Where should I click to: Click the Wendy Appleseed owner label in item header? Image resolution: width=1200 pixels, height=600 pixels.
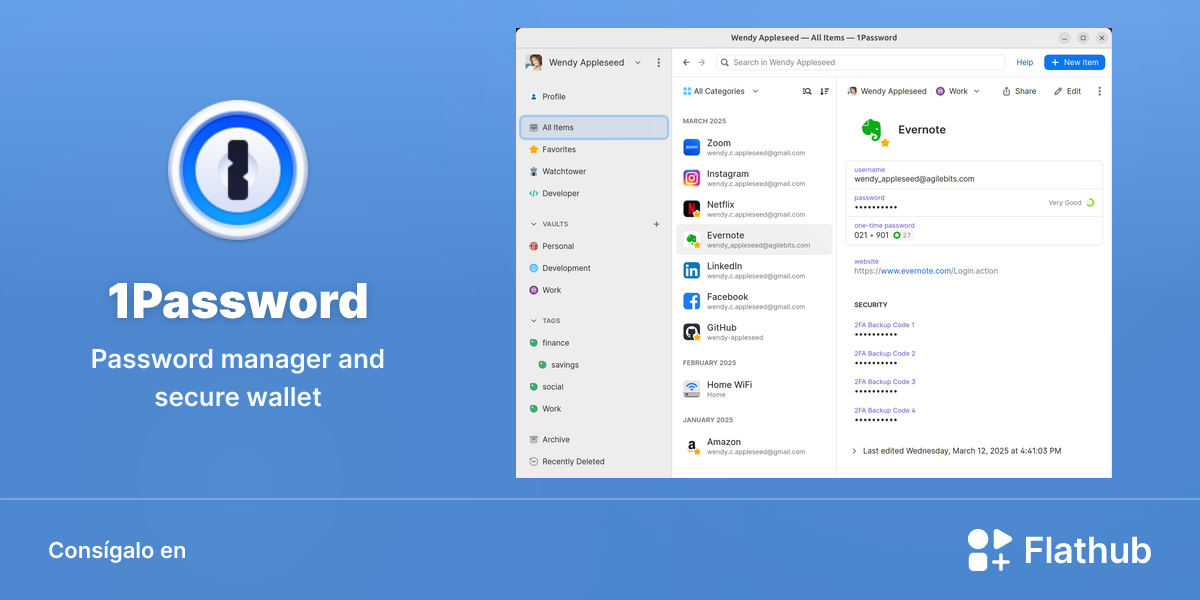887,91
